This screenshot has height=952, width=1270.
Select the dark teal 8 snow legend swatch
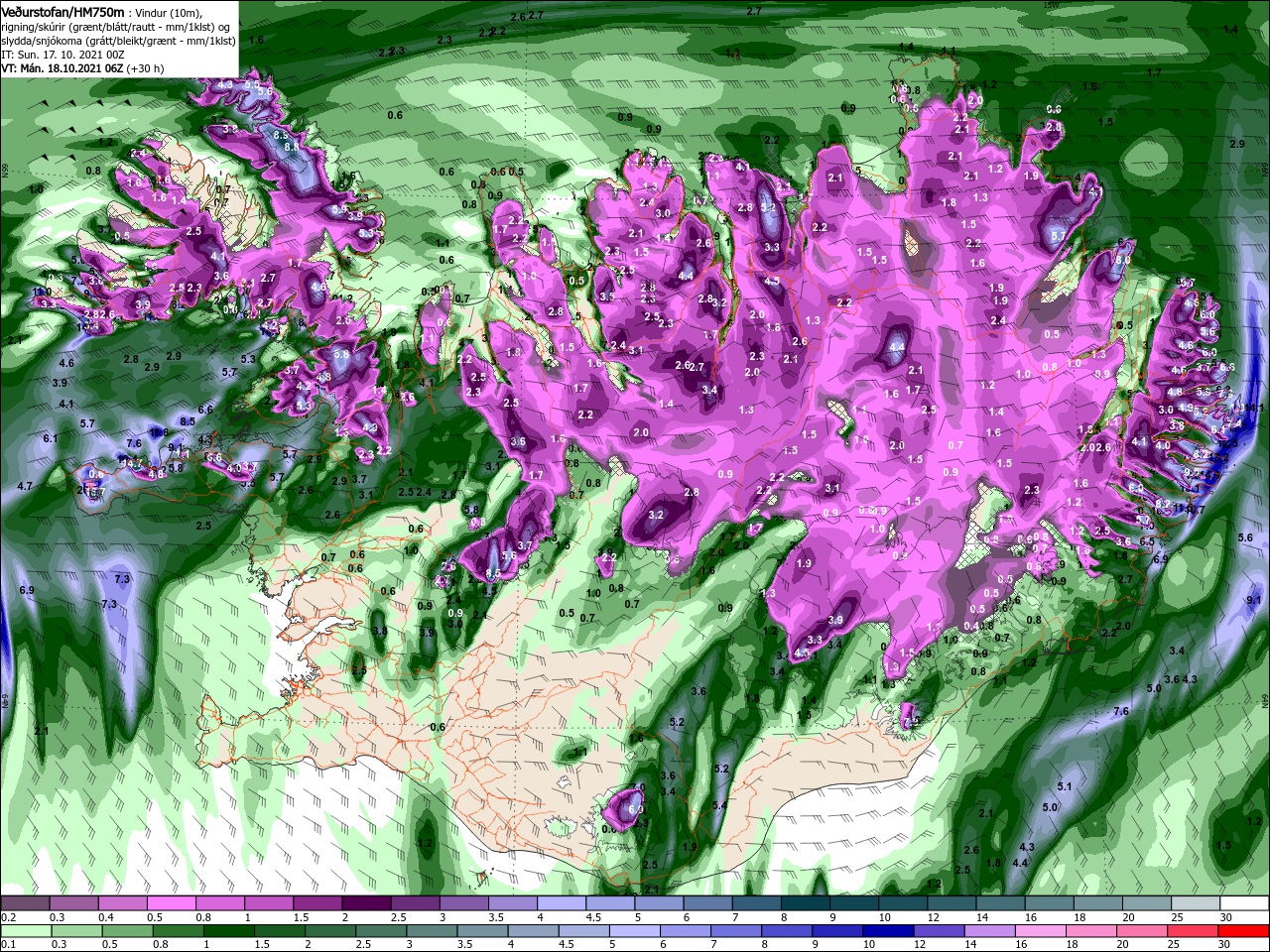pyautogui.click(x=806, y=903)
